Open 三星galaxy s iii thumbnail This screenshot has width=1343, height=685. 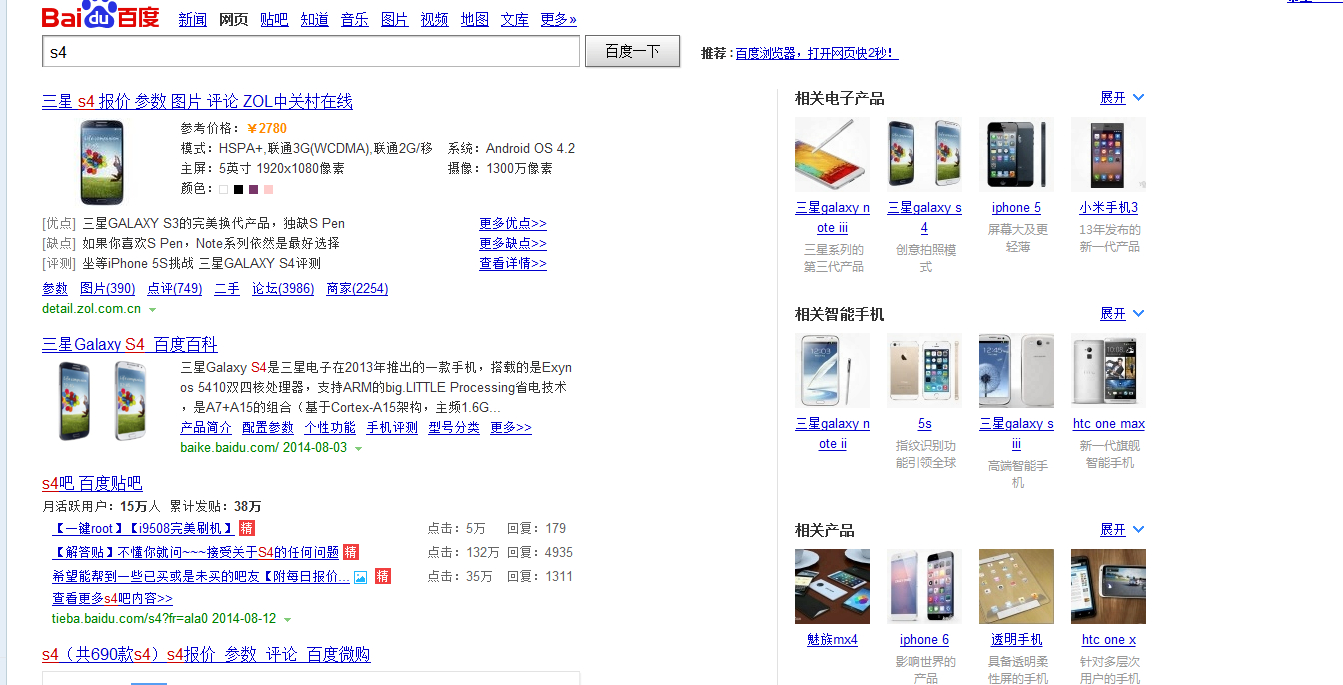point(1016,371)
